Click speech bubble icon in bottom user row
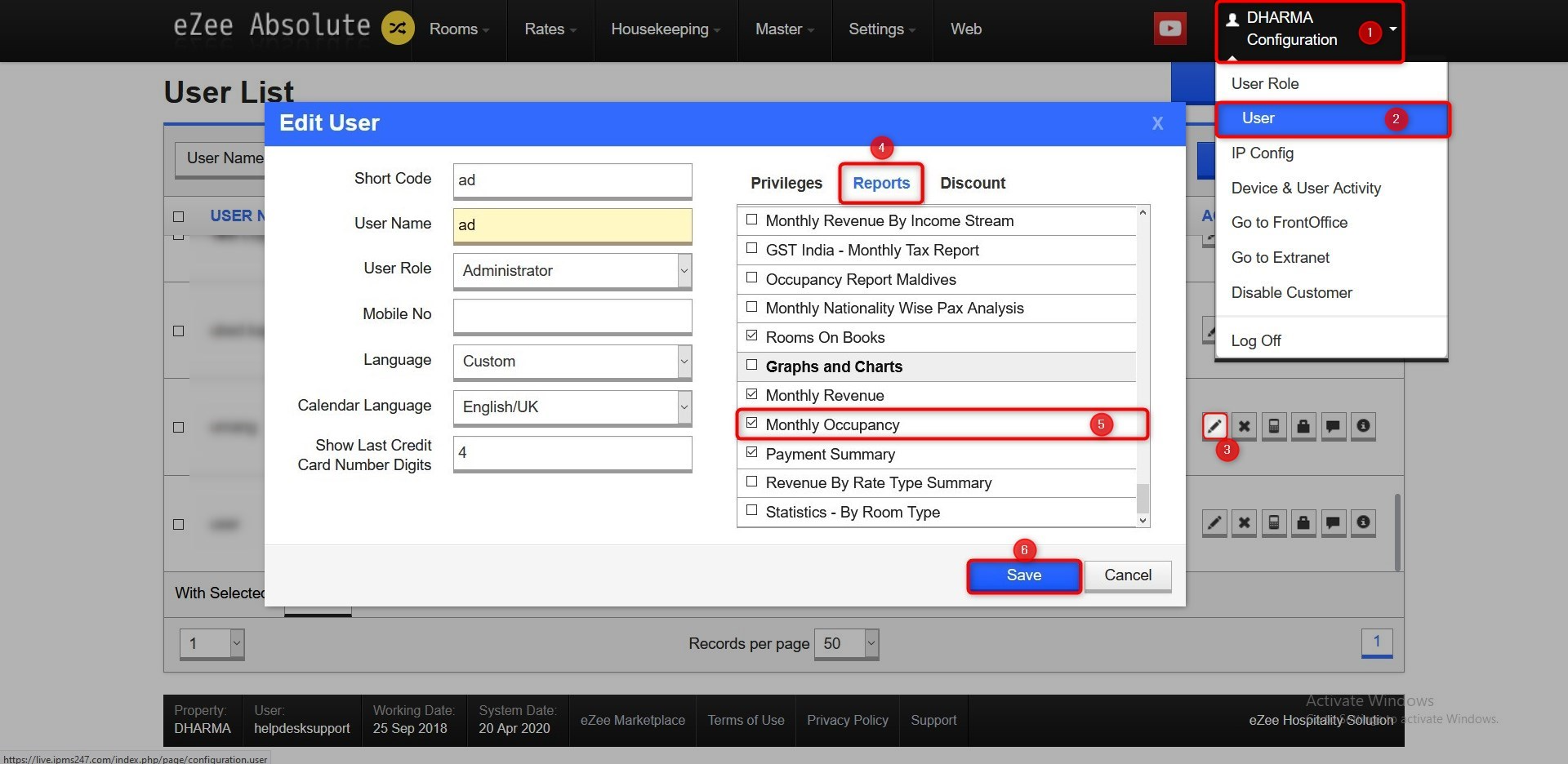Image resolution: width=1568 pixels, height=764 pixels. click(1333, 522)
